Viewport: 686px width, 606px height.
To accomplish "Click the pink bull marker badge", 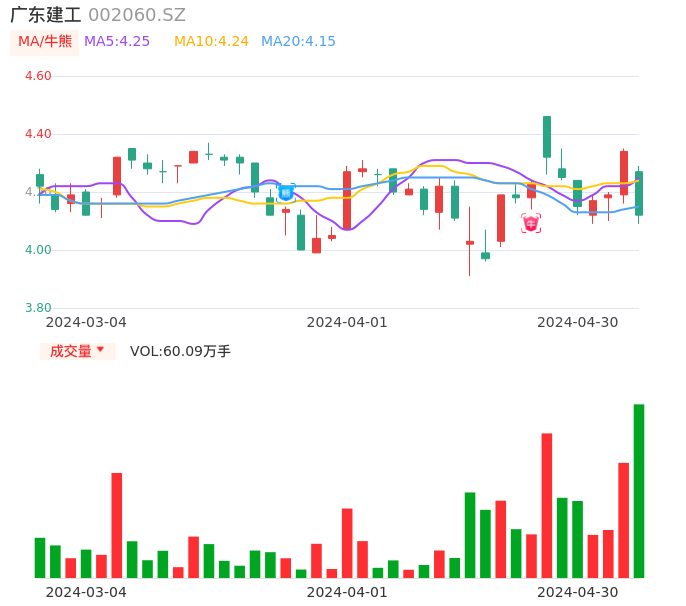I will pos(531,223).
